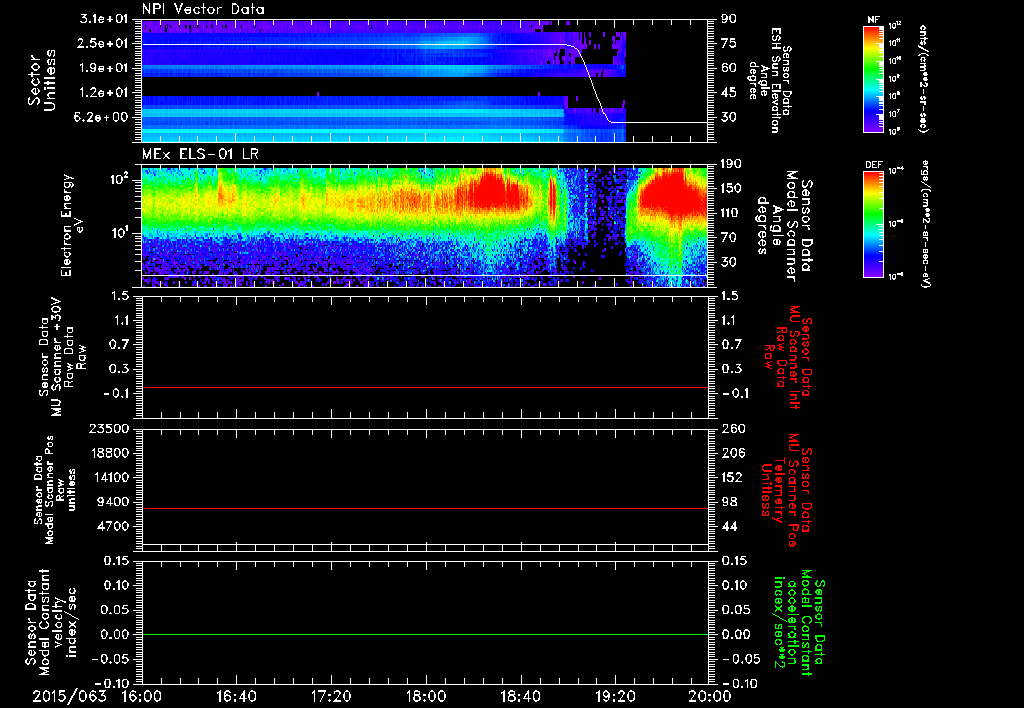The height and width of the screenshot is (708, 1024).
Task: Click the 18800 scanner position tick
Action: click(110, 453)
